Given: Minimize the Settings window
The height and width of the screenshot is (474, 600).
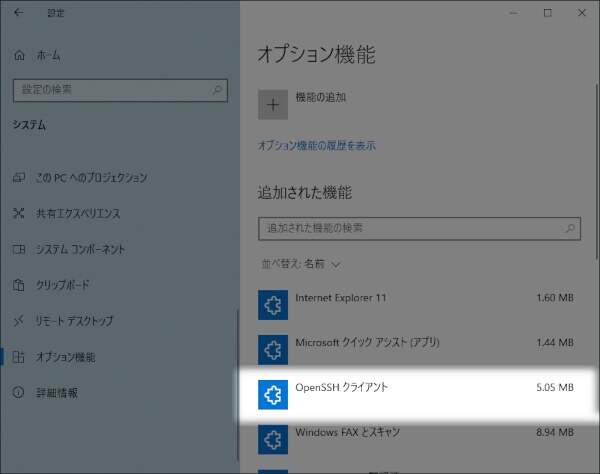Looking at the screenshot, I should pos(514,13).
